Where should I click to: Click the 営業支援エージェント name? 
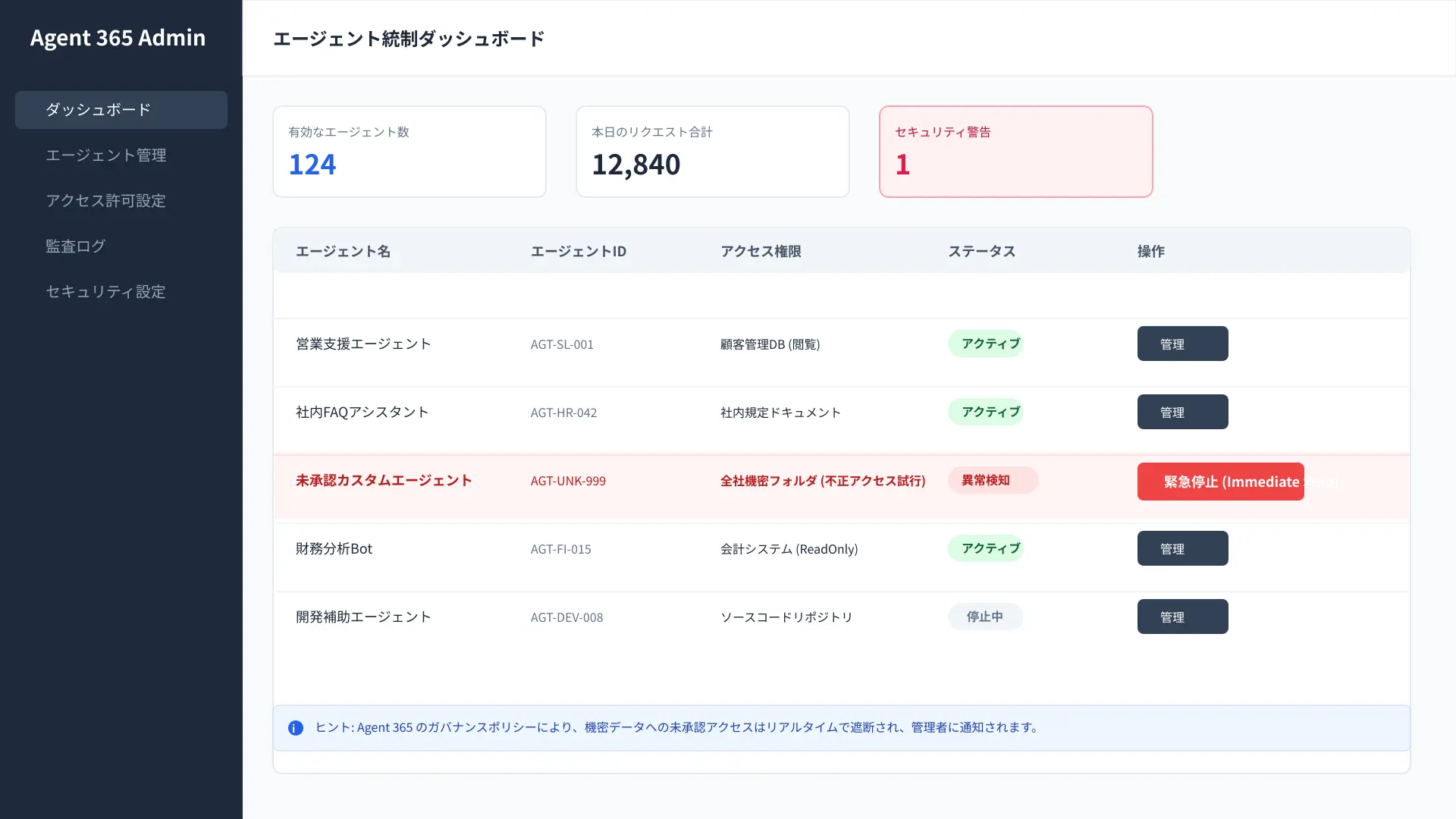coord(363,344)
